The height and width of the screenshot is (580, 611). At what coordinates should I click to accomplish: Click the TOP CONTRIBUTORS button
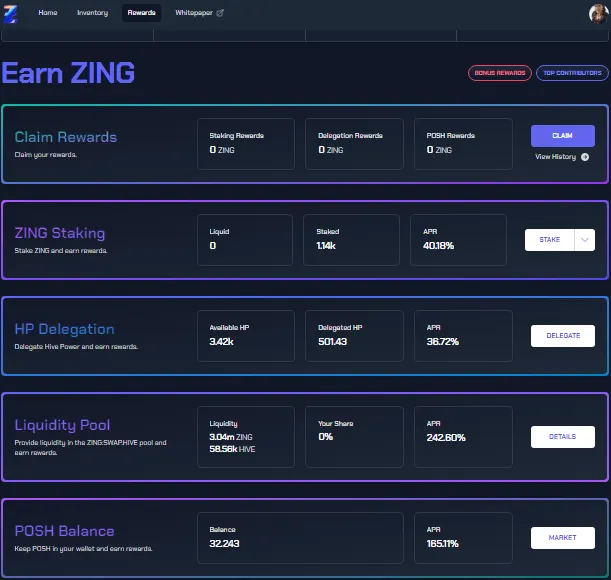pyautogui.click(x=572, y=73)
